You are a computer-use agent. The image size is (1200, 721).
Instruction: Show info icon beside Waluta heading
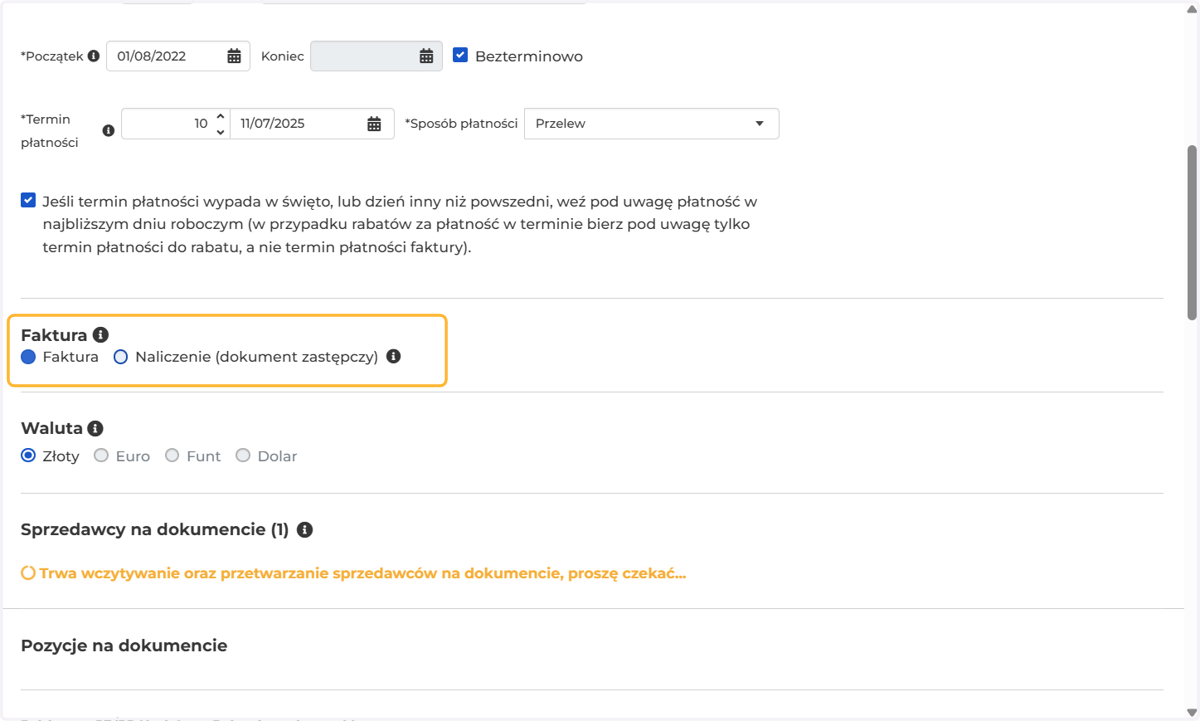click(x=95, y=428)
